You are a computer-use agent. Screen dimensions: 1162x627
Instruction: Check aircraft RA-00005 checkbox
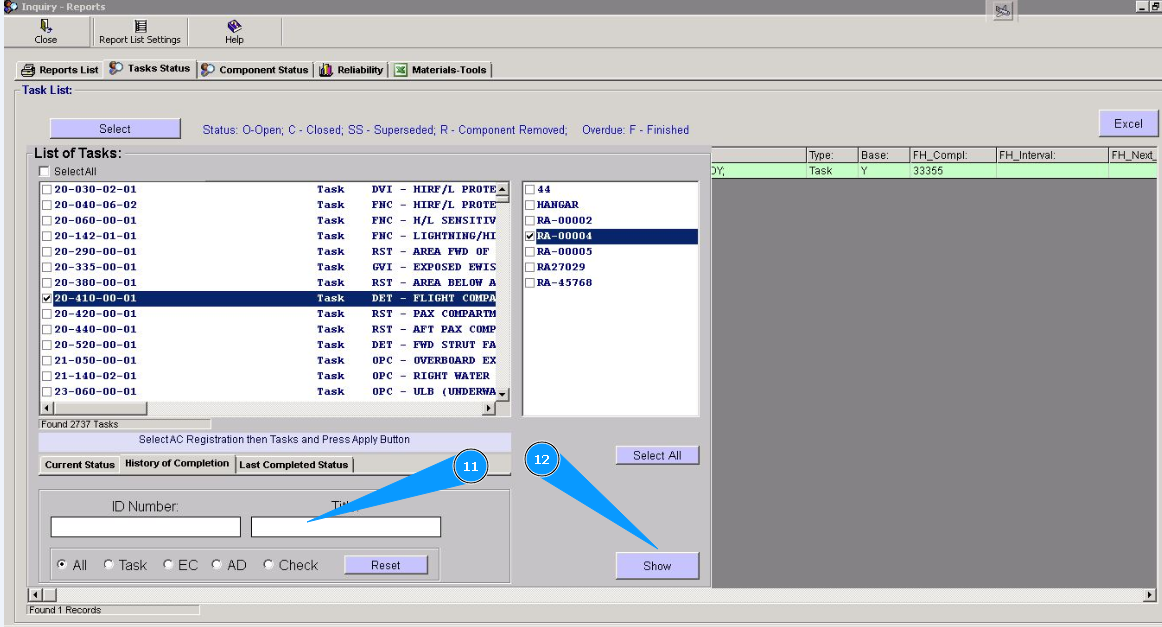coord(530,252)
